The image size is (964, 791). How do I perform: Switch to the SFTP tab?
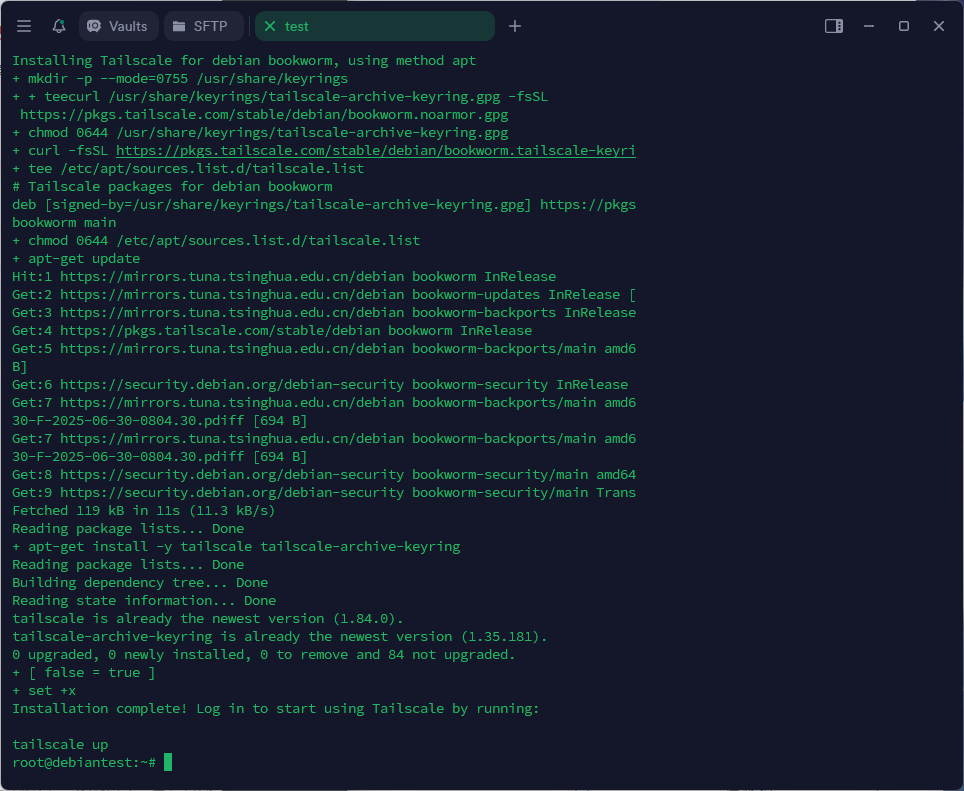pyautogui.click(x=203, y=26)
